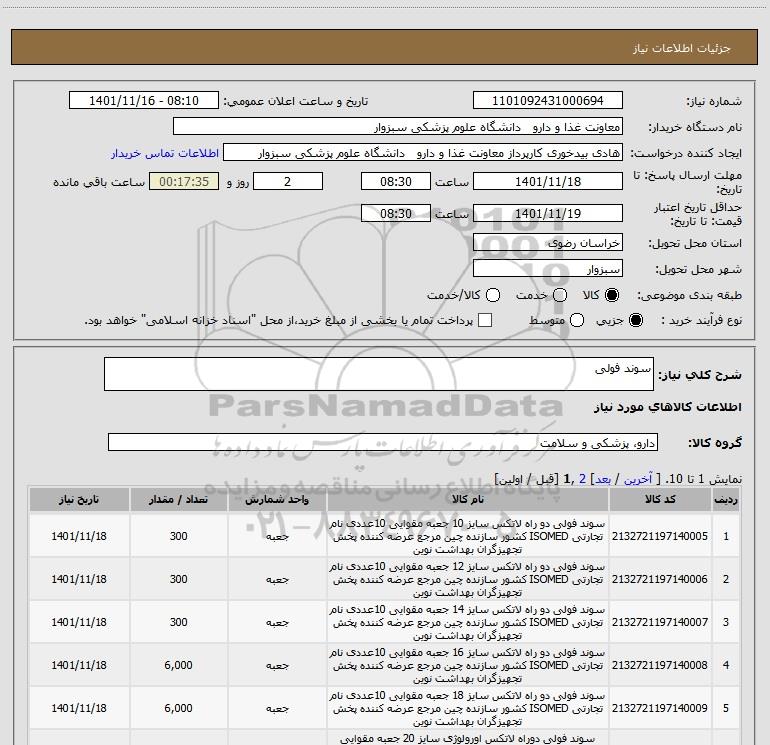Click the province field خراسان رضوی
Screen dimensions: 770x745
tap(548, 242)
